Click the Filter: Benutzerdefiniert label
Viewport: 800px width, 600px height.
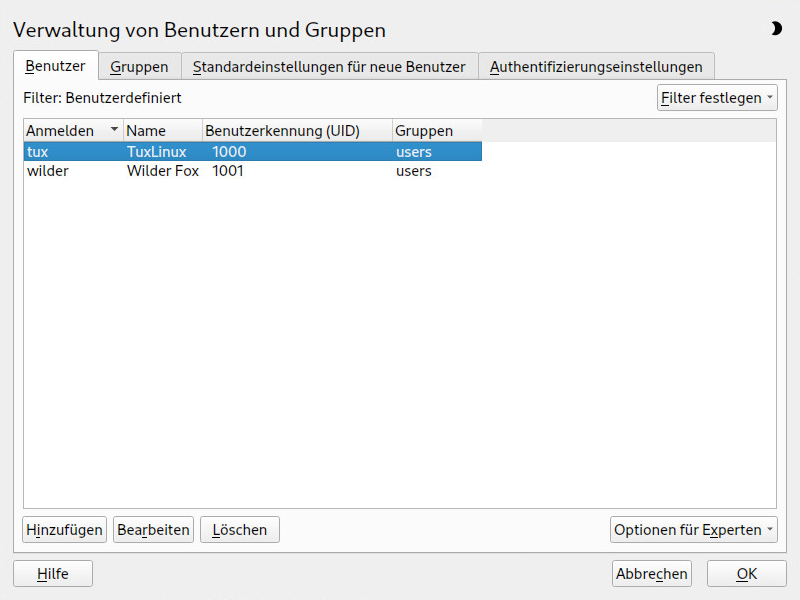click(102, 97)
